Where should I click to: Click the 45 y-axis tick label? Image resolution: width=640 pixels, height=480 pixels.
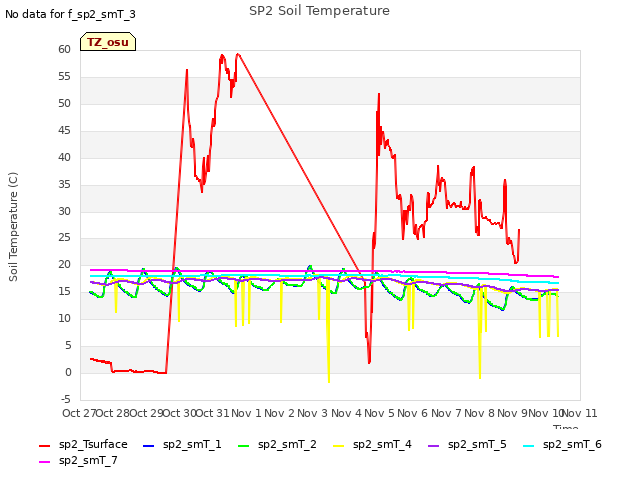[64, 131]
